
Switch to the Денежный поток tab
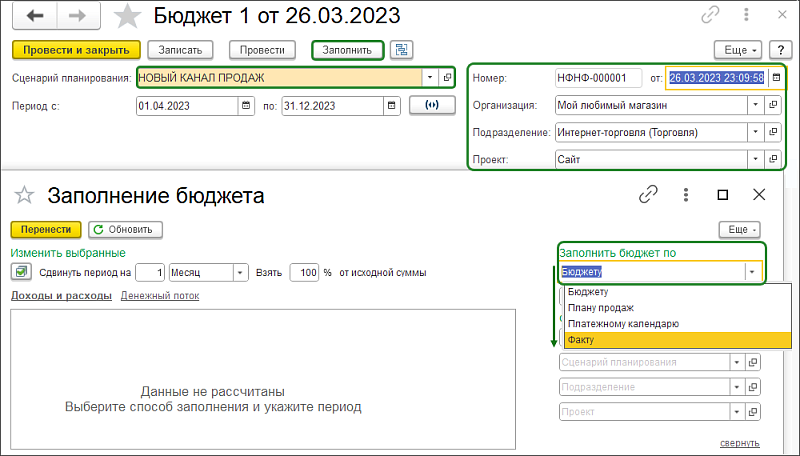[160, 296]
